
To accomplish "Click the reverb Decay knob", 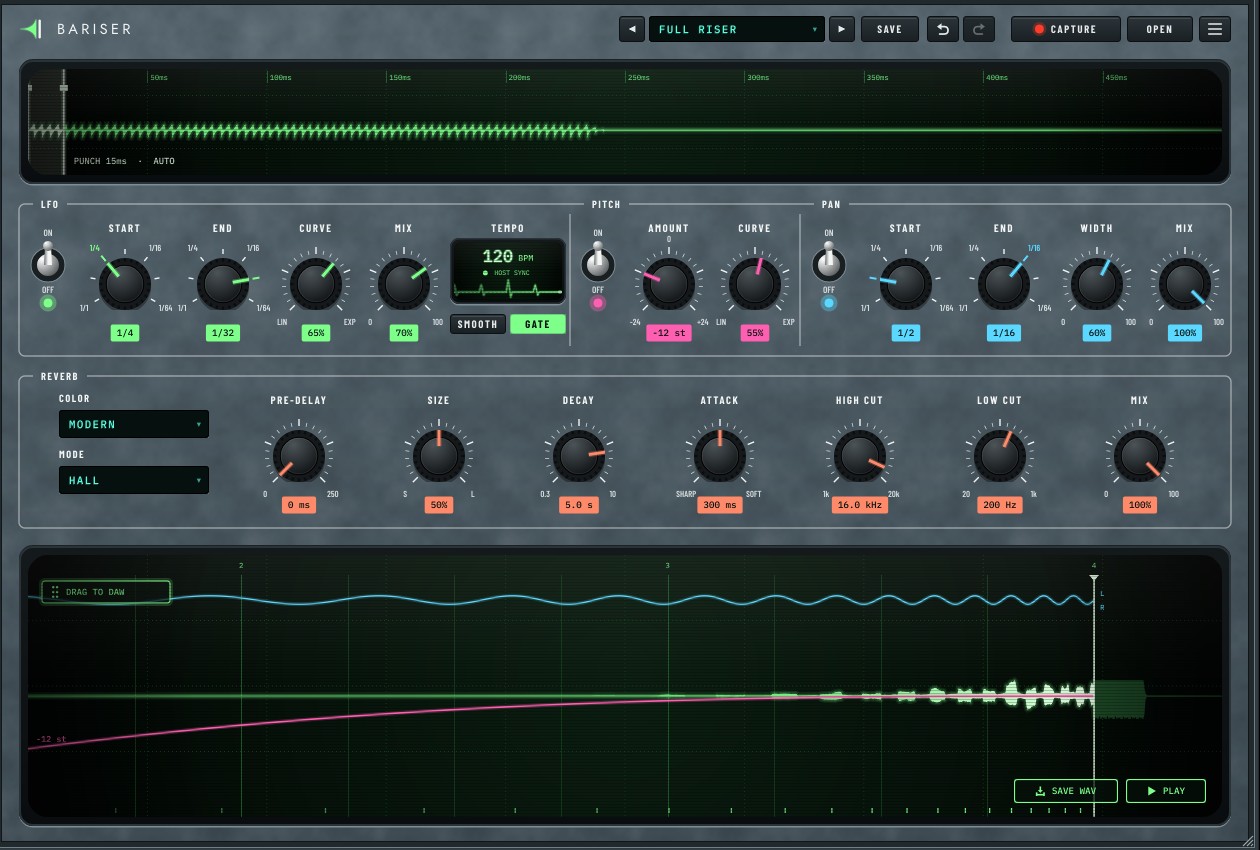I will coord(578,456).
